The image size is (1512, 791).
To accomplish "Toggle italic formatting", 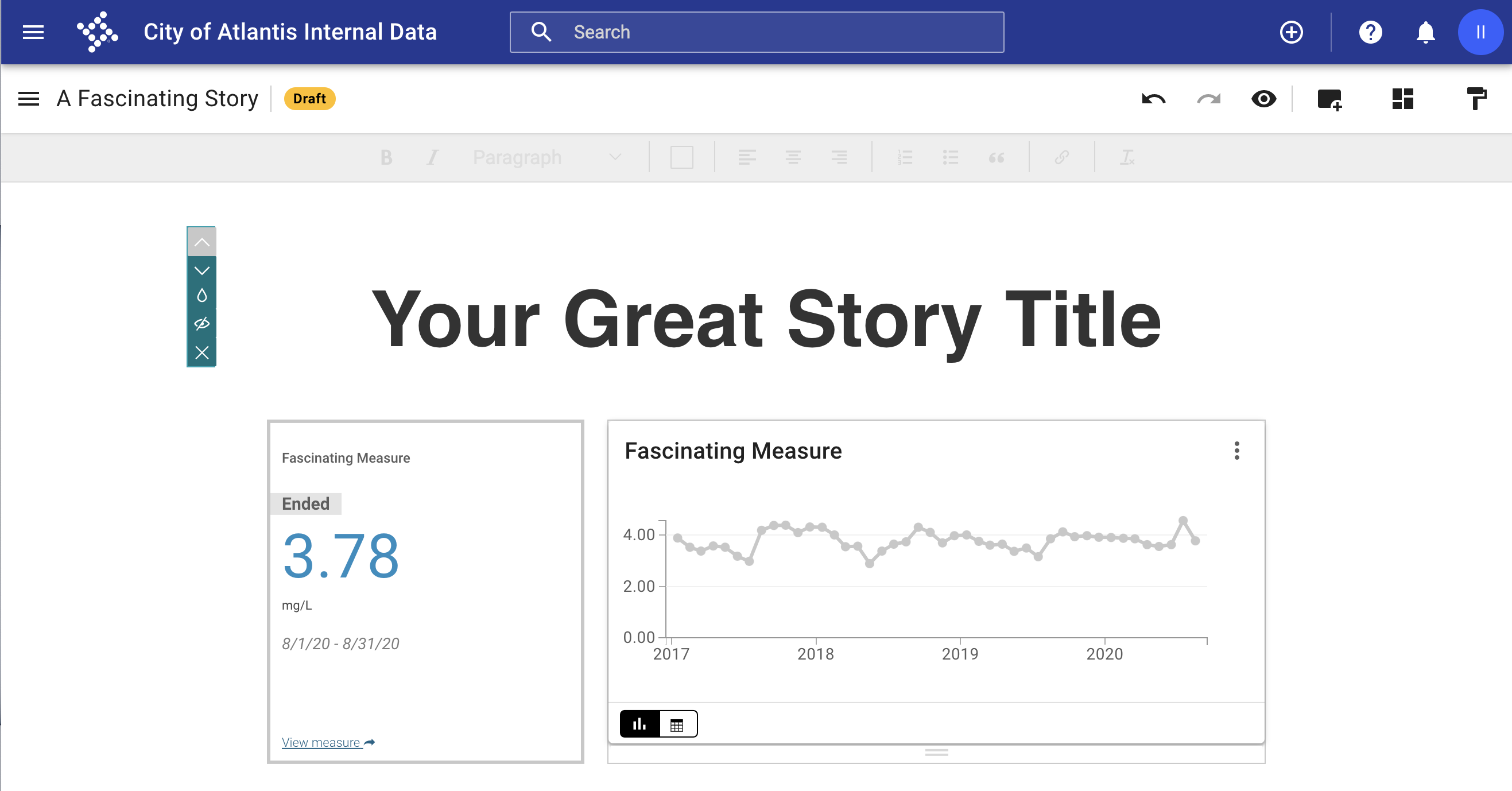I will (433, 157).
